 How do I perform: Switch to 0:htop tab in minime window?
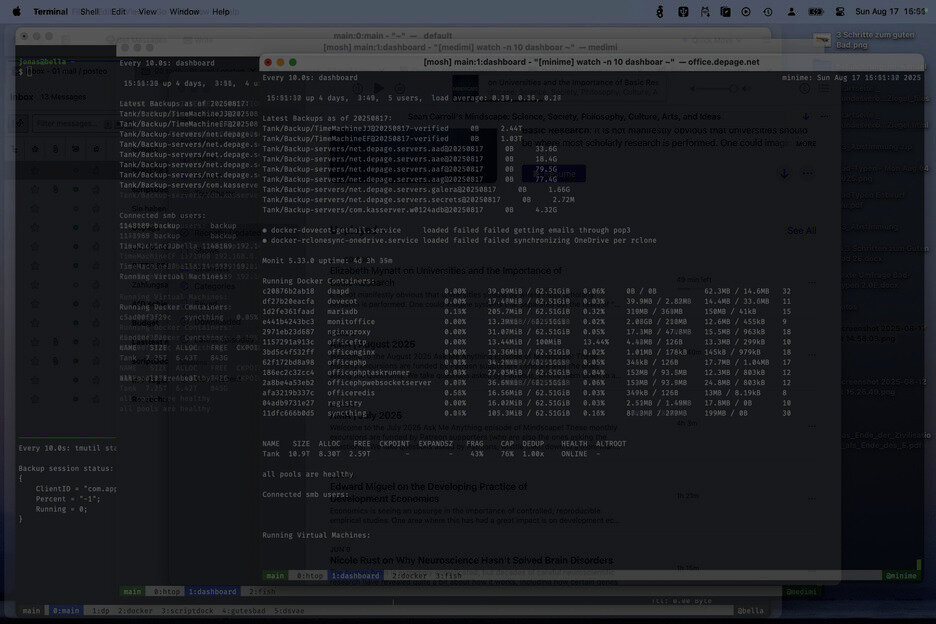click(x=310, y=576)
